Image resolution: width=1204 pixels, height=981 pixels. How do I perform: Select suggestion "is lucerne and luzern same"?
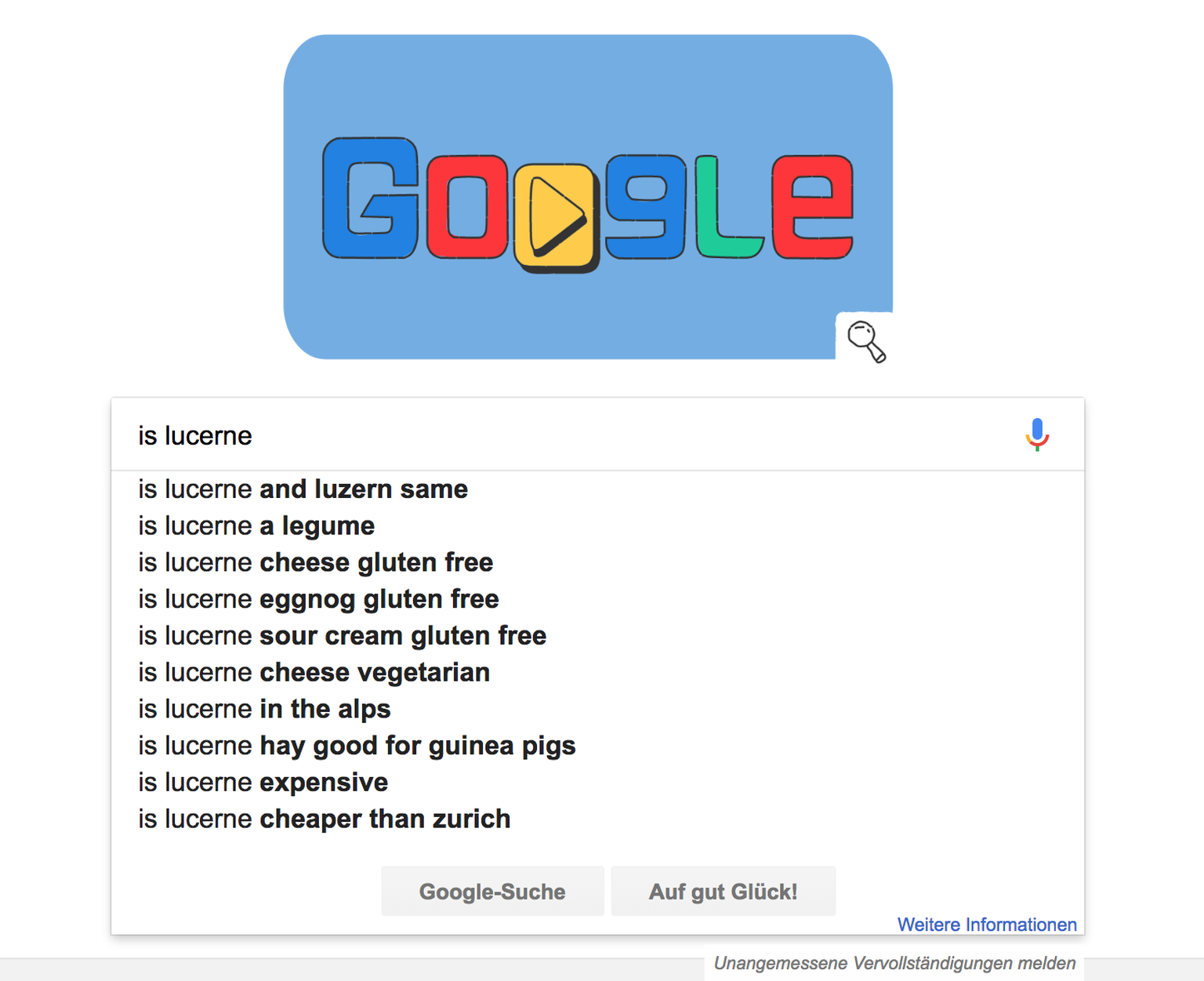[303, 489]
